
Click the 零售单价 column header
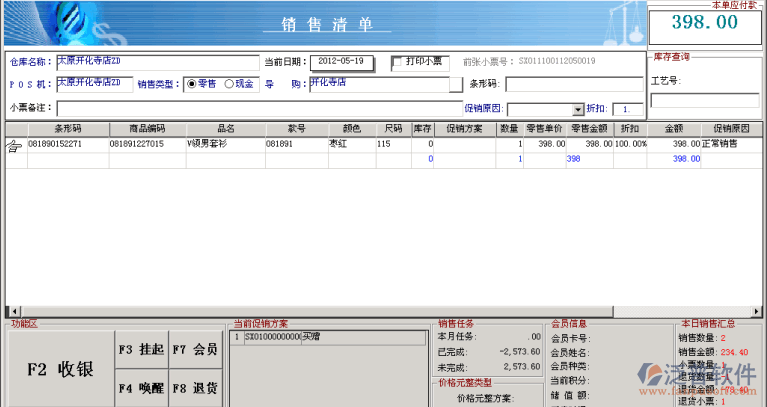[x=545, y=129]
